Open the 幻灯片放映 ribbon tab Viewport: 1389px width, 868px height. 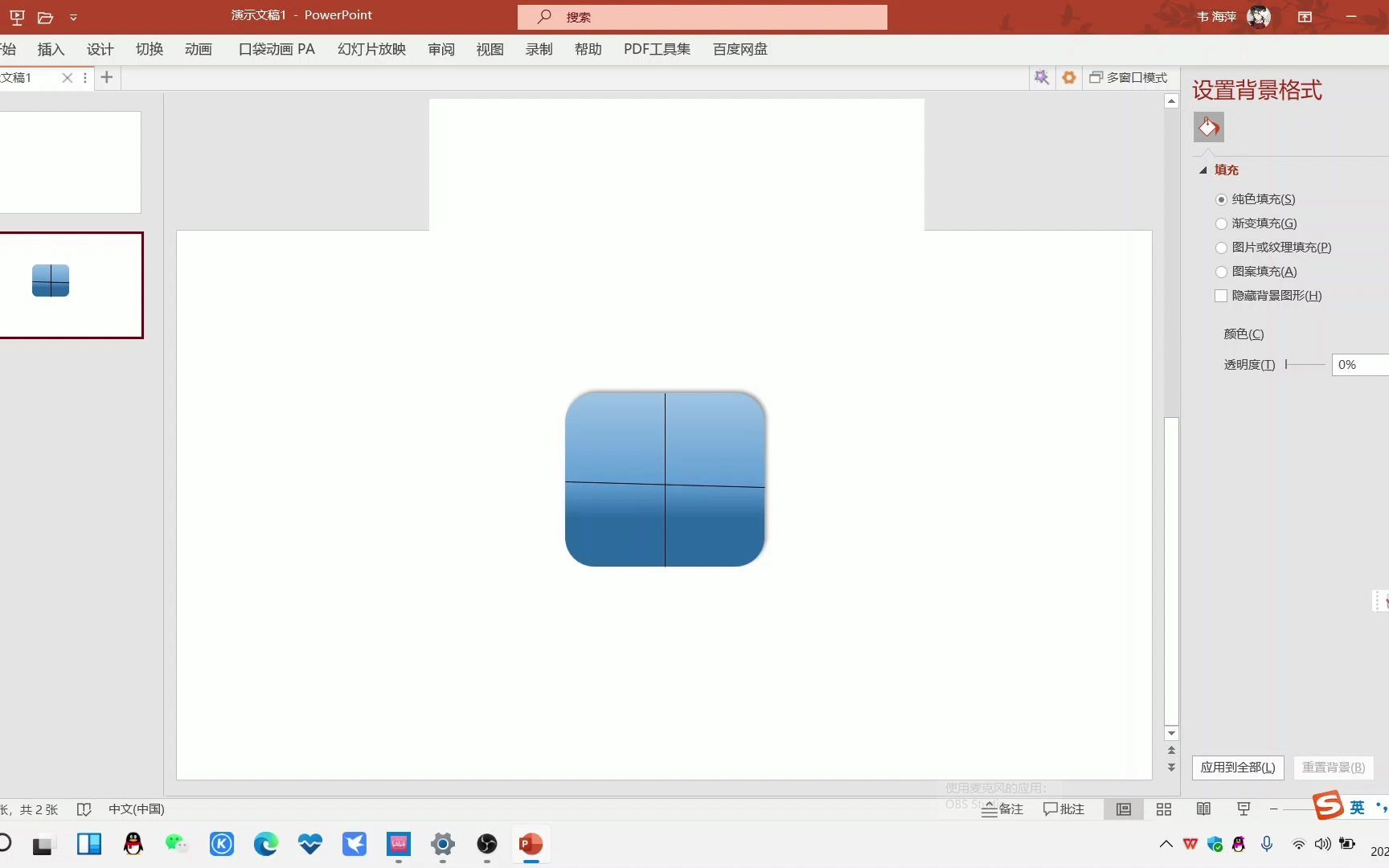coord(371,49)
